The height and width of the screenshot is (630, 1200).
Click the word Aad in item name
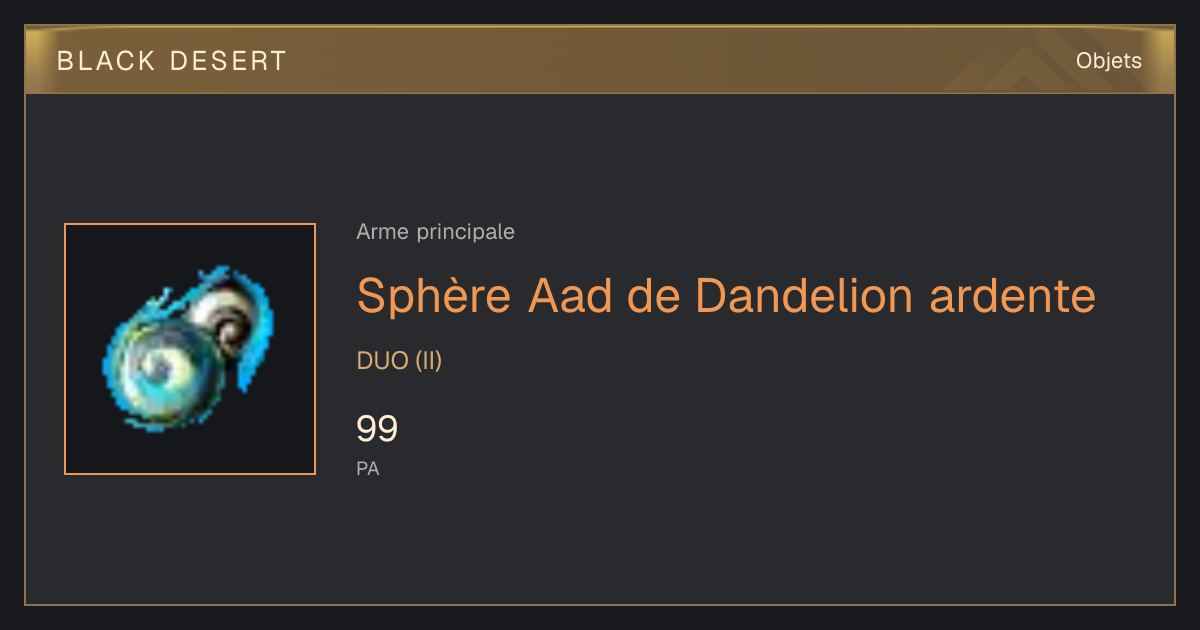tap(573, 295)
